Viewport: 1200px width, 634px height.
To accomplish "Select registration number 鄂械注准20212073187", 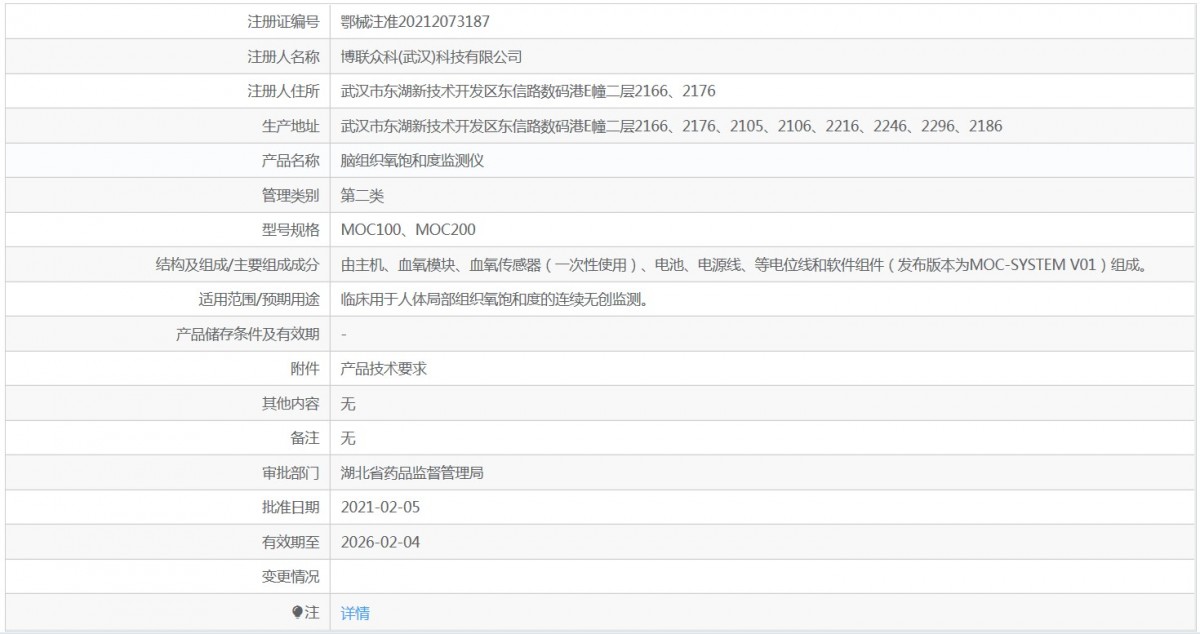I will [x=415, y=21].
